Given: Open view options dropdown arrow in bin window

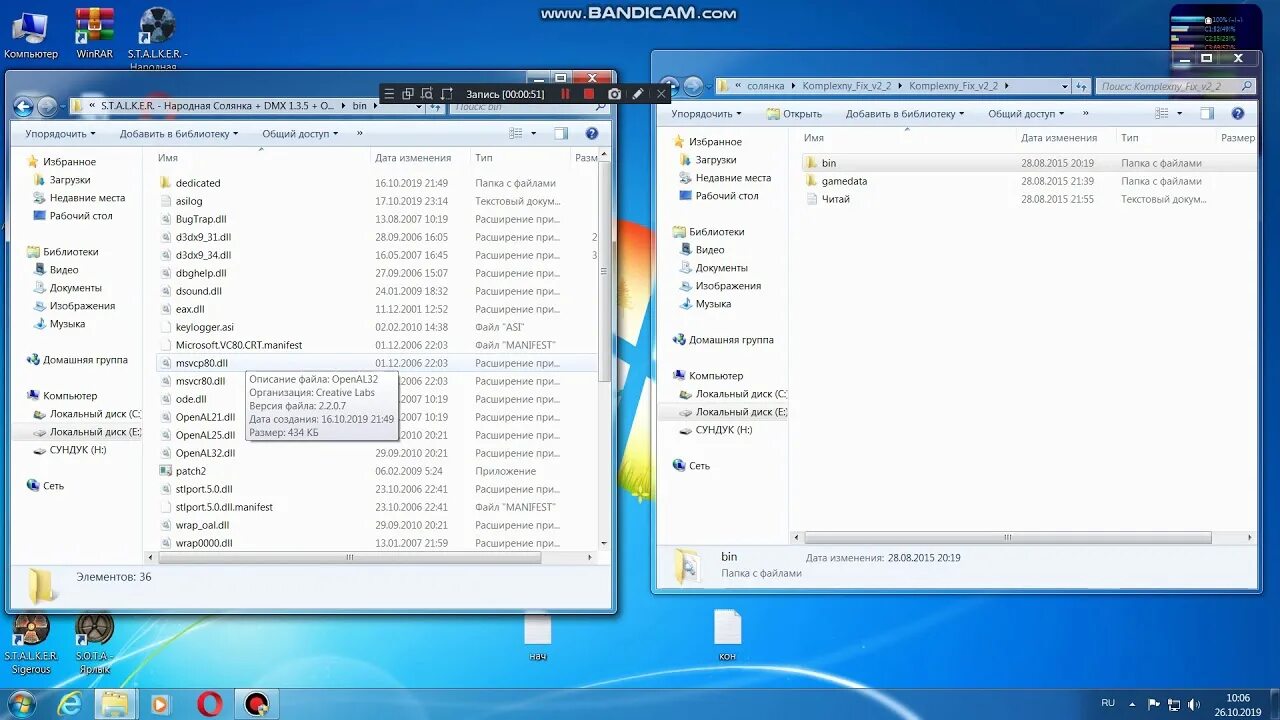Looking at the screenshot, I should (533, 133).
